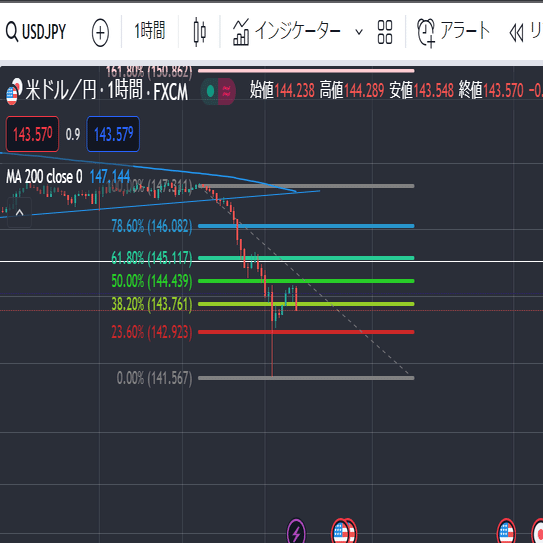Click the 終値143.570 close value
Viewport: 543px width, 543px height.
coord(491,90)
